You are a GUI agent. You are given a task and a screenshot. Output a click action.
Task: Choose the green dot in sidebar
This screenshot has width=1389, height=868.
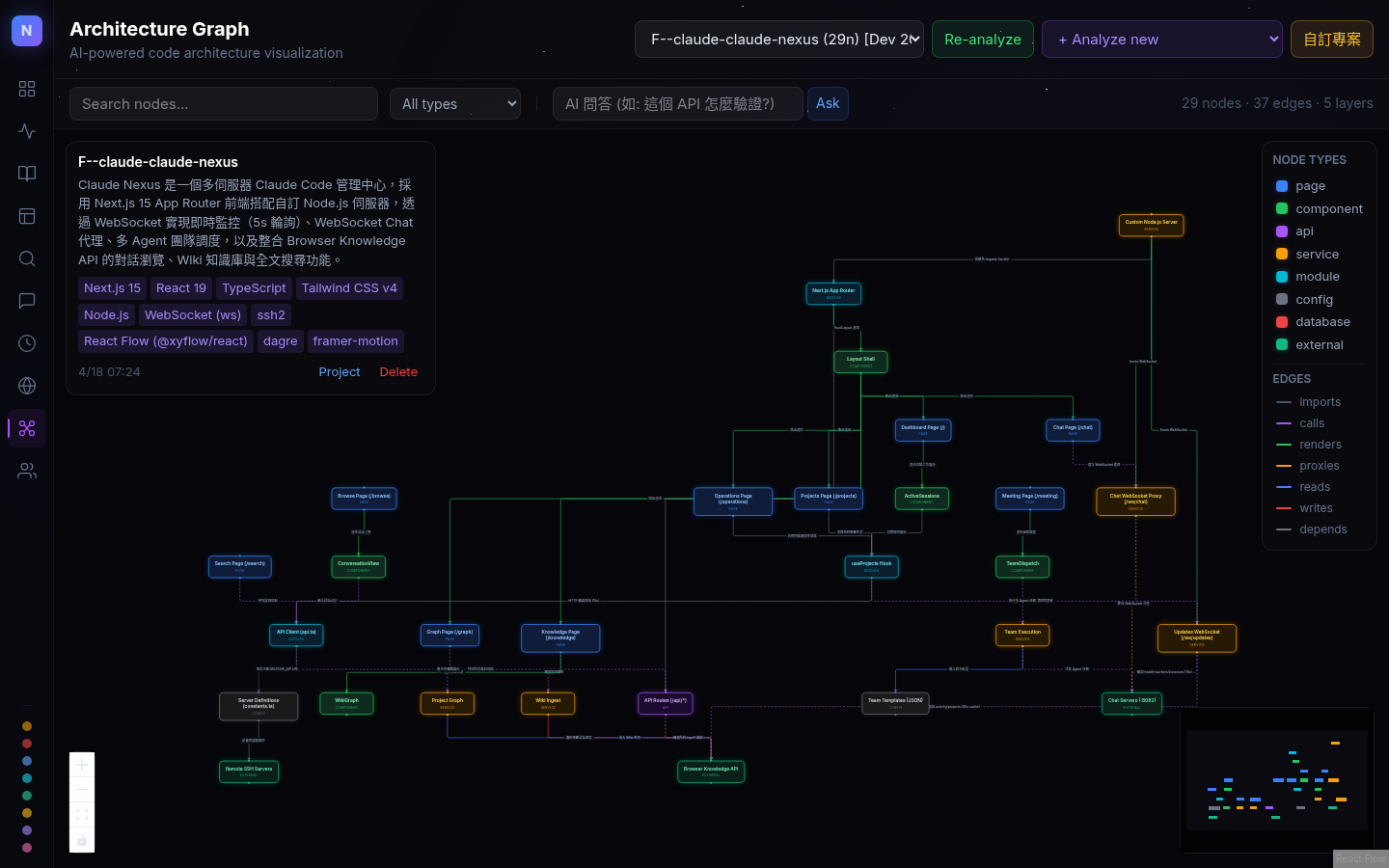click(27, 796)
